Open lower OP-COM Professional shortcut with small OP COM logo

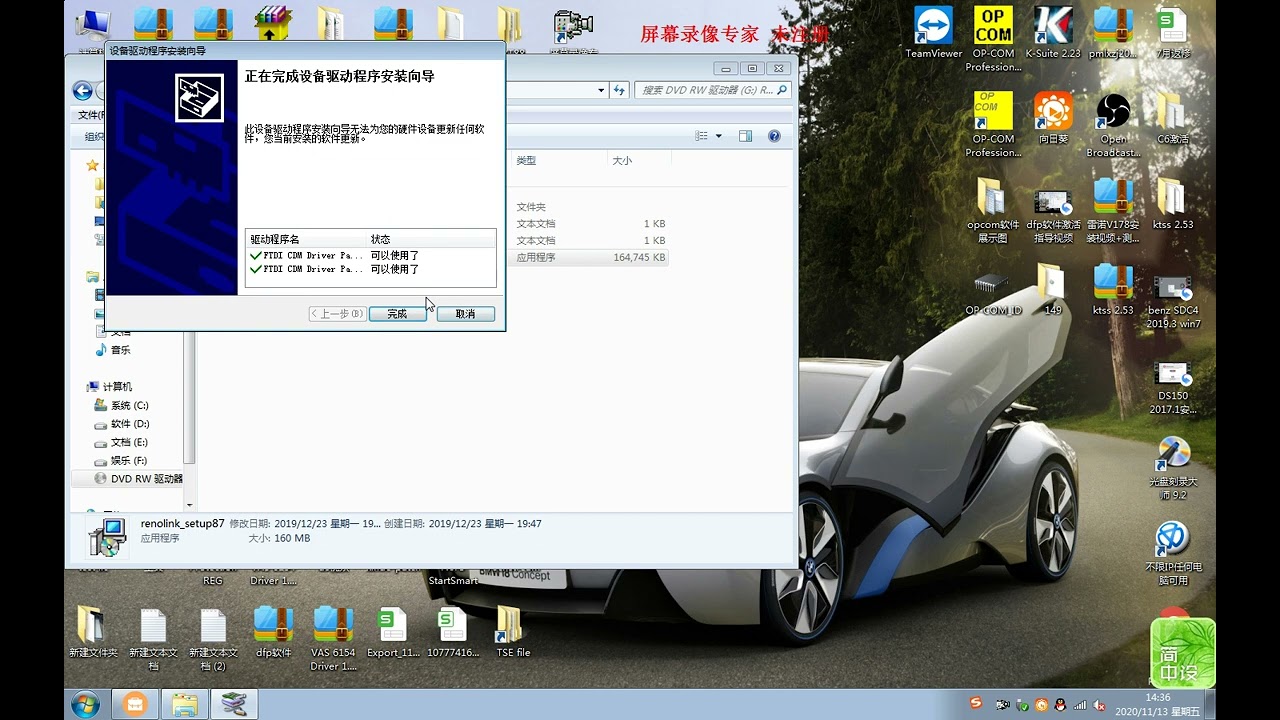point(993,125)
